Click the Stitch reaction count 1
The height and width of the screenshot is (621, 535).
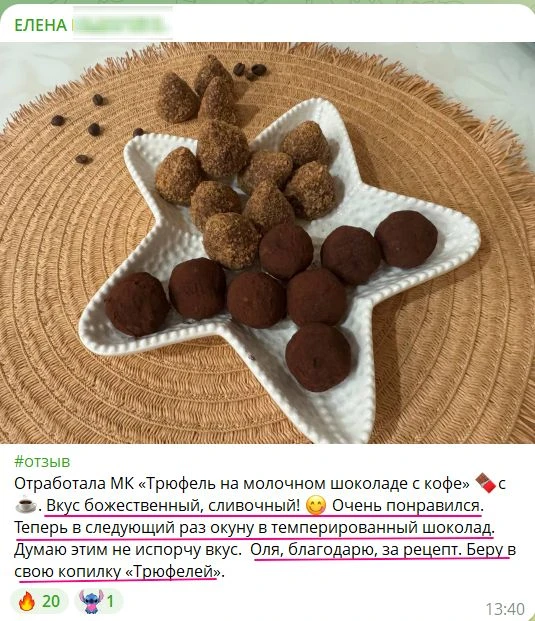[110, 601]
